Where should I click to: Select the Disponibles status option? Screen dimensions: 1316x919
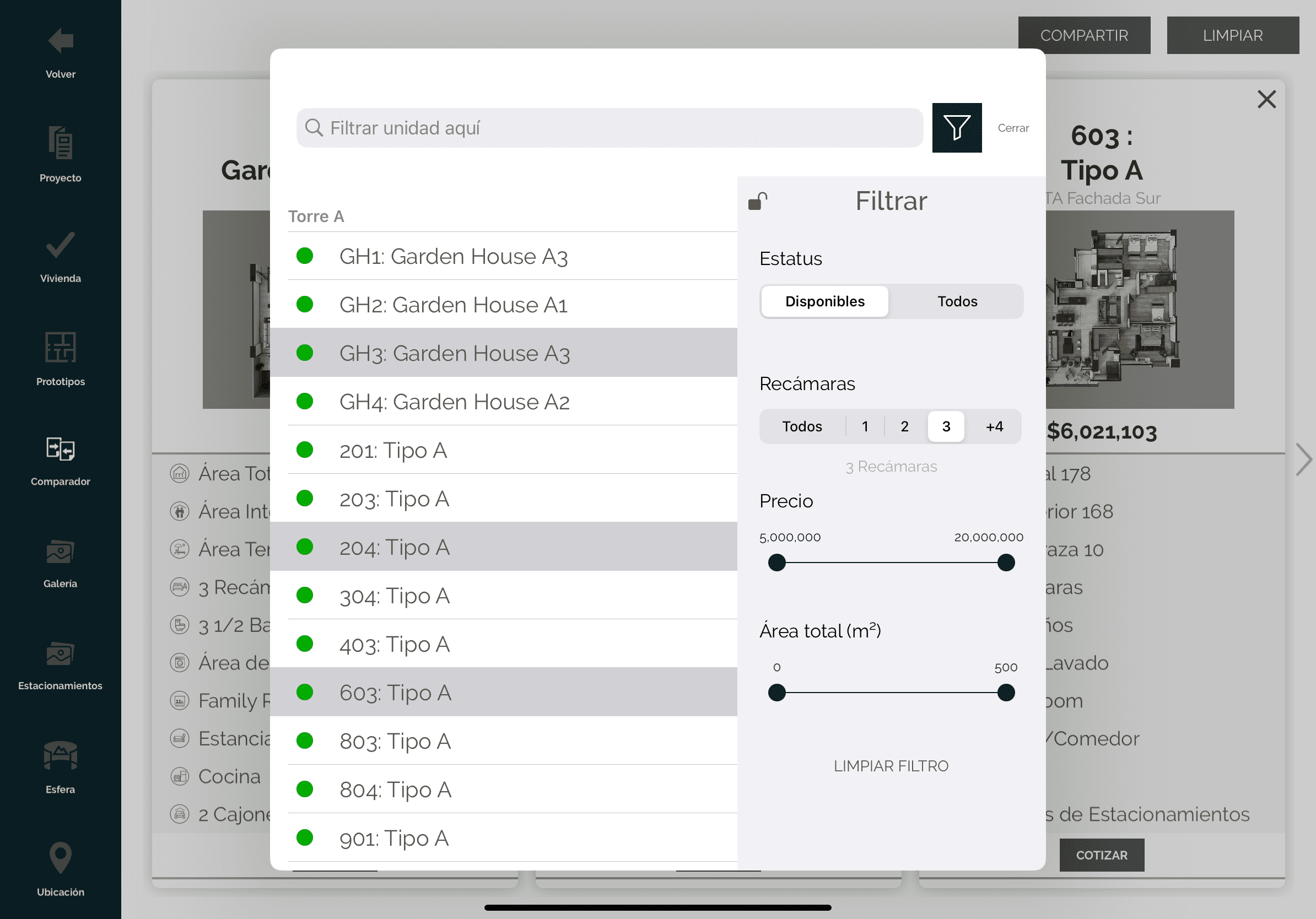824,301
